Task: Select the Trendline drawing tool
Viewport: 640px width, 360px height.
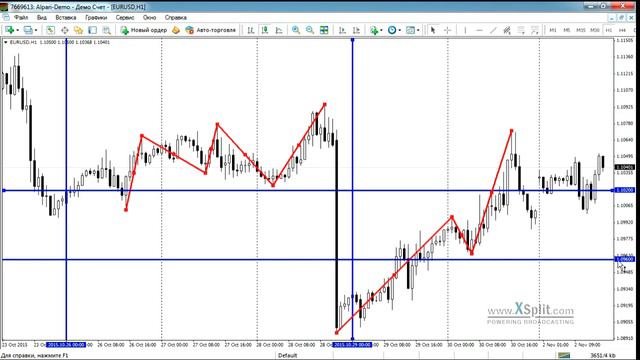Action: tap(493, 30)
